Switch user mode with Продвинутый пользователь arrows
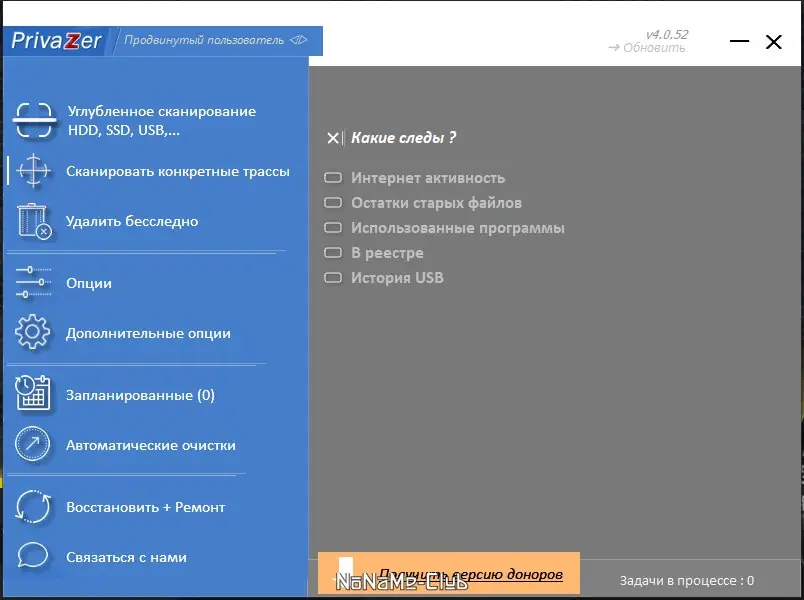 298,40
